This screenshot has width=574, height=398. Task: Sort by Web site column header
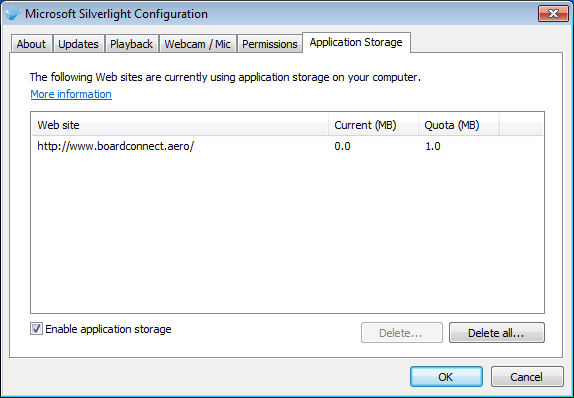179,125
